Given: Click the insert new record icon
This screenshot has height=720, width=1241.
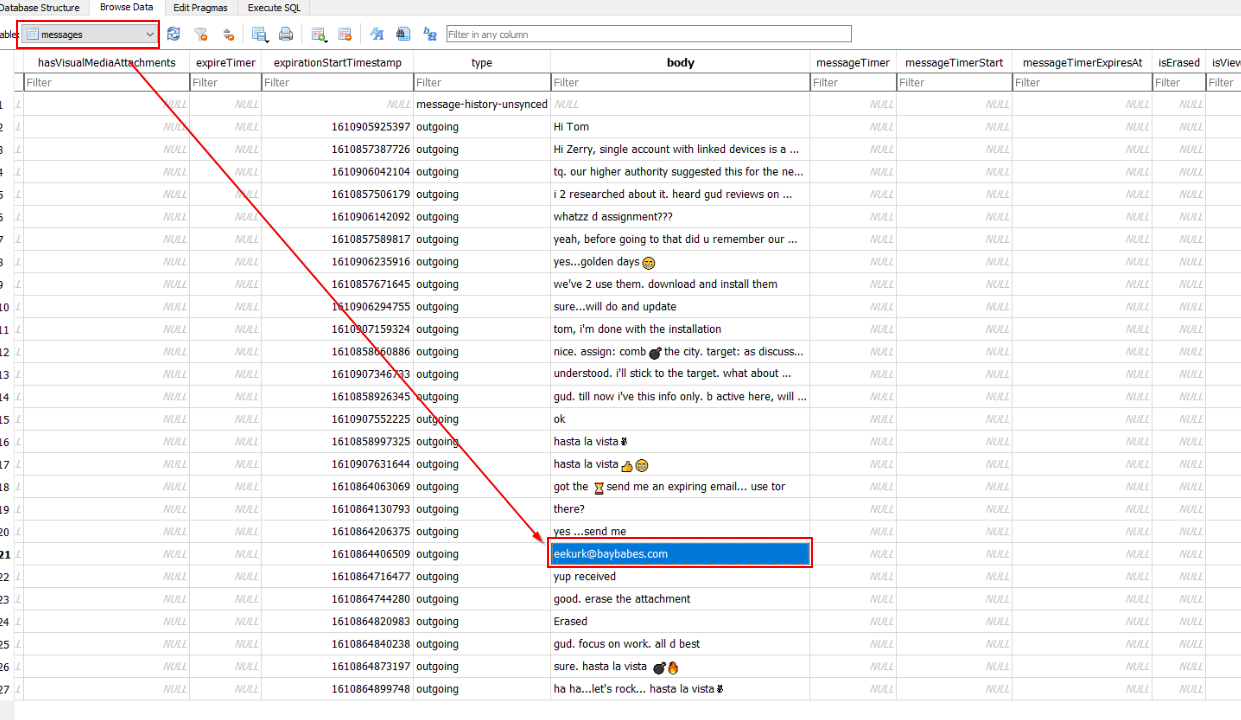Looking at the screenshot, I should click(x=319, y=34).
